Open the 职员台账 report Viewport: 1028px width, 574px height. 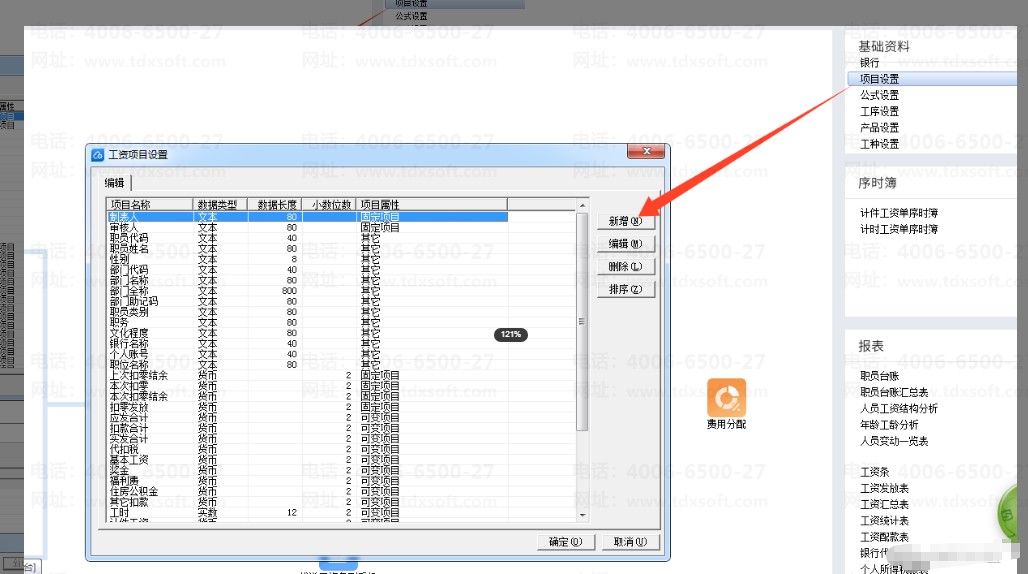click(879, 376)
